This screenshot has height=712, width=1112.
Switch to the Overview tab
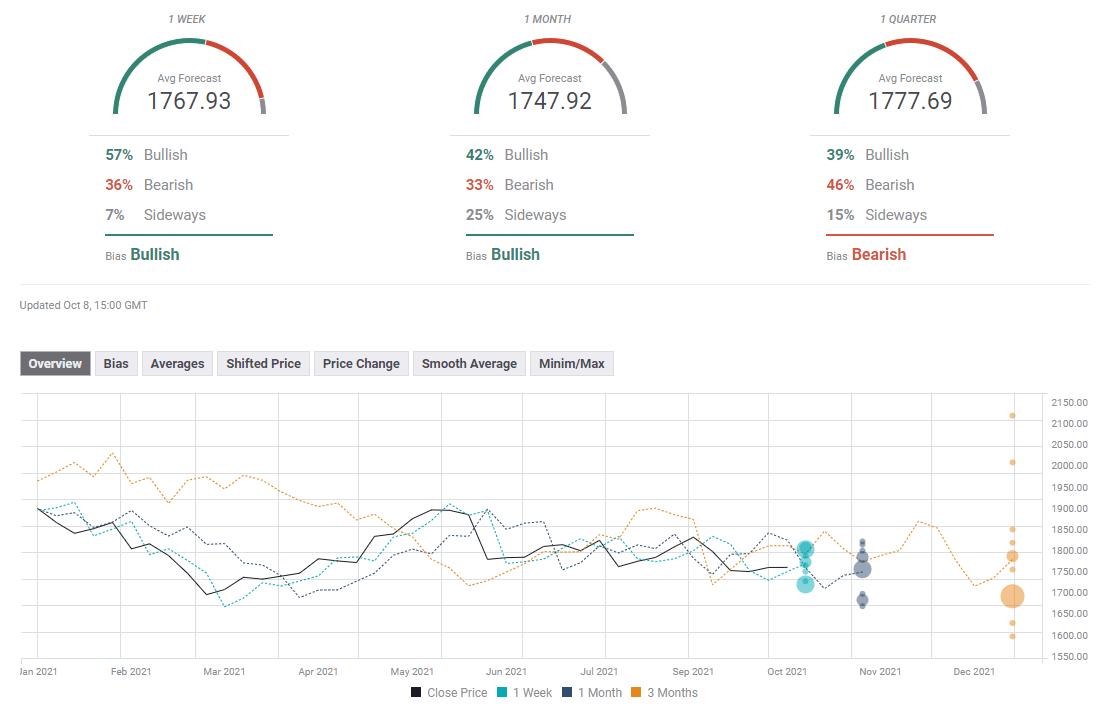click(55, 364)
